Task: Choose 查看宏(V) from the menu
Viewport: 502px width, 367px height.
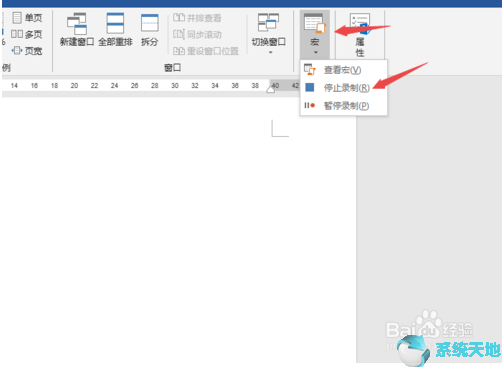Action: point(344,70)
